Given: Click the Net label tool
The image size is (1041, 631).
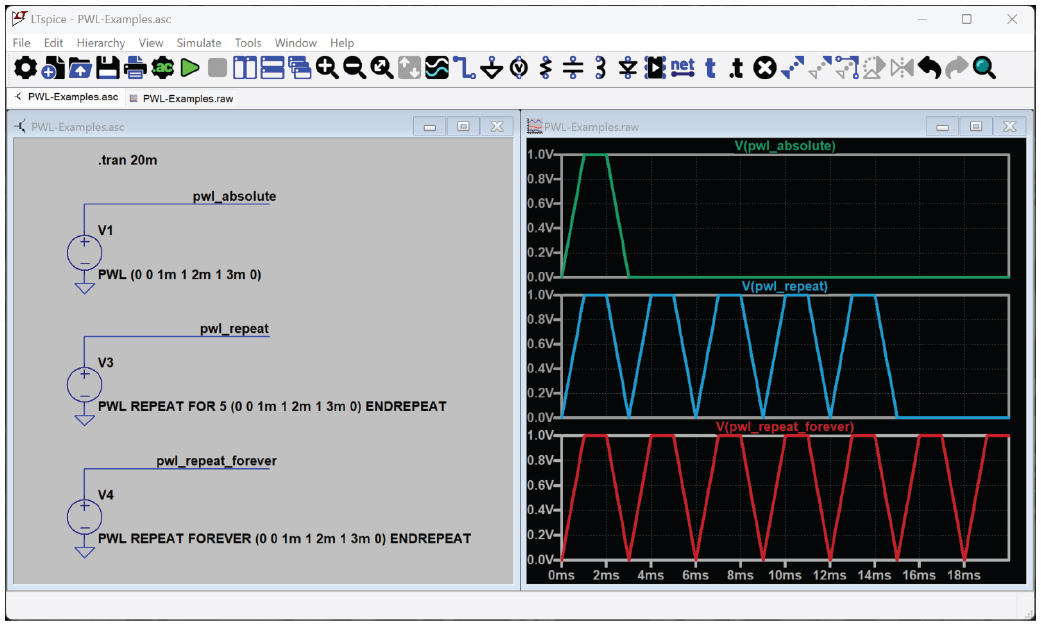Looking at the screenshot, I should tap(682, 67).
